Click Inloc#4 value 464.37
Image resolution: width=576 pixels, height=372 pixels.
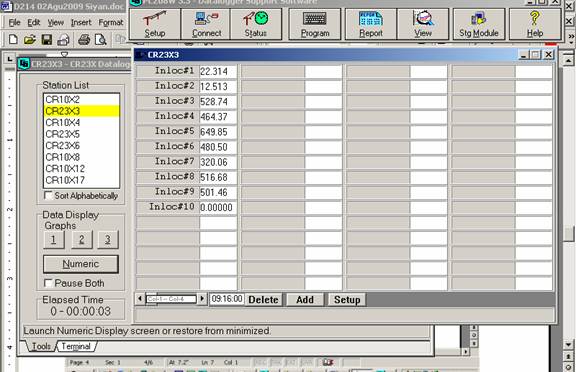[218, 117]
